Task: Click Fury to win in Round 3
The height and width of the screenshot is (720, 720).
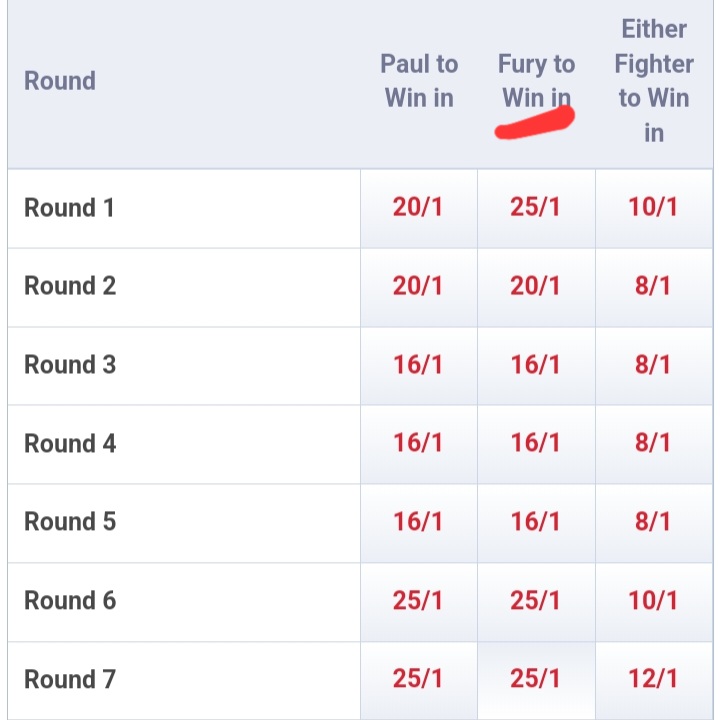Action: (x=536, y=365)
